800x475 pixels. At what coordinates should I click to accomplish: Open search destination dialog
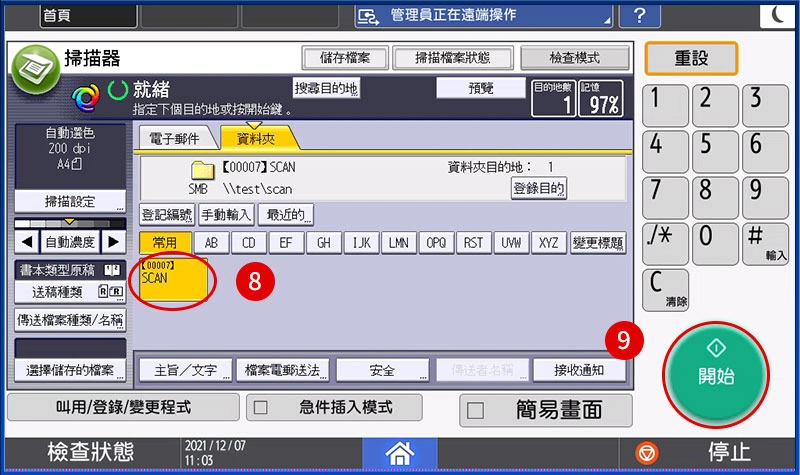point(326,88)
